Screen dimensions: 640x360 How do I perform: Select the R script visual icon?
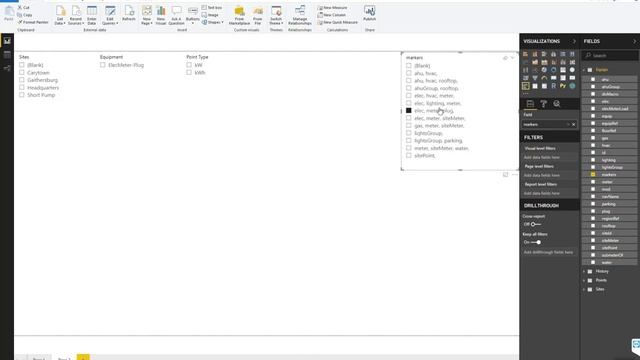click(x=553, y=86)
